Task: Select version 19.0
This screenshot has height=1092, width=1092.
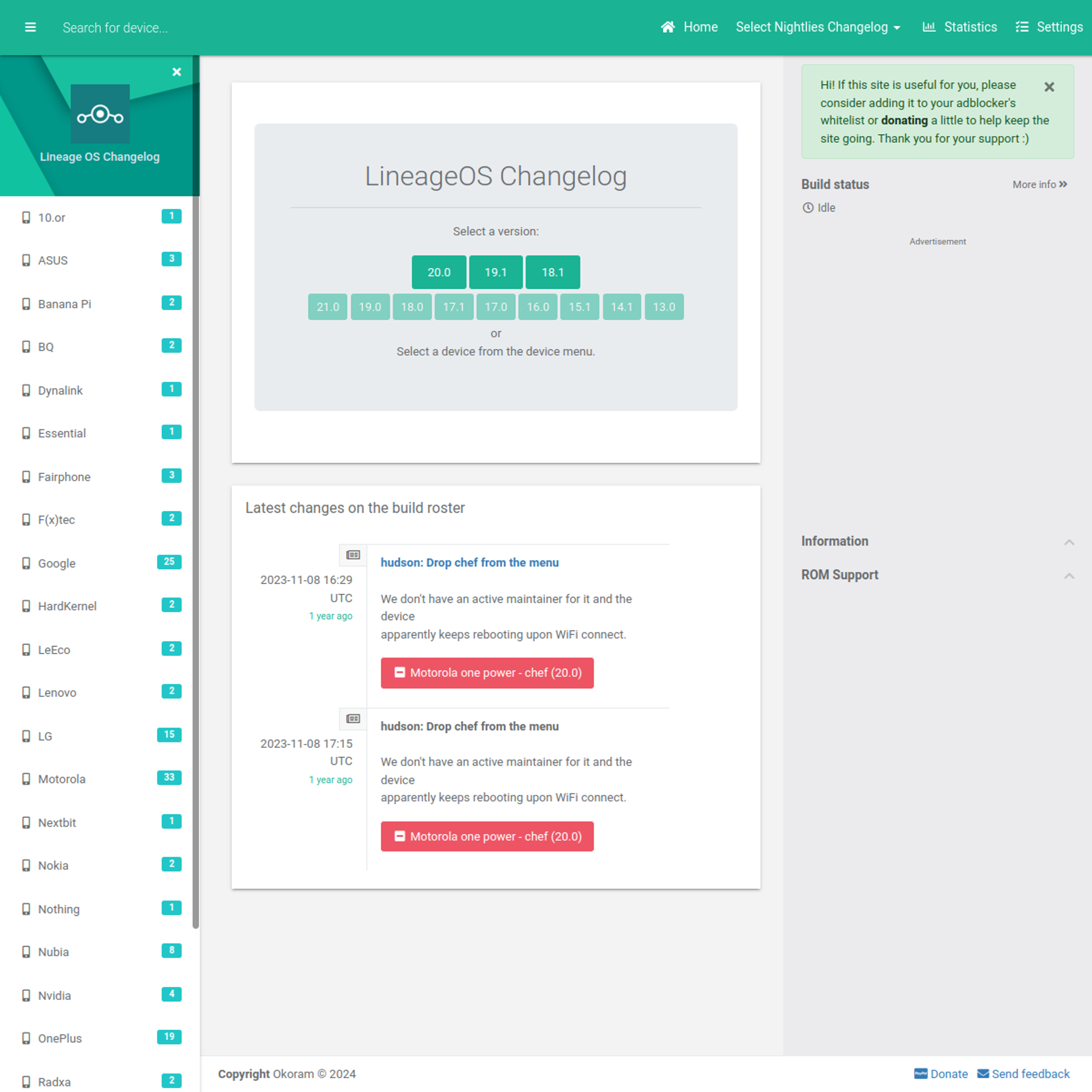Action: [370, 307]
